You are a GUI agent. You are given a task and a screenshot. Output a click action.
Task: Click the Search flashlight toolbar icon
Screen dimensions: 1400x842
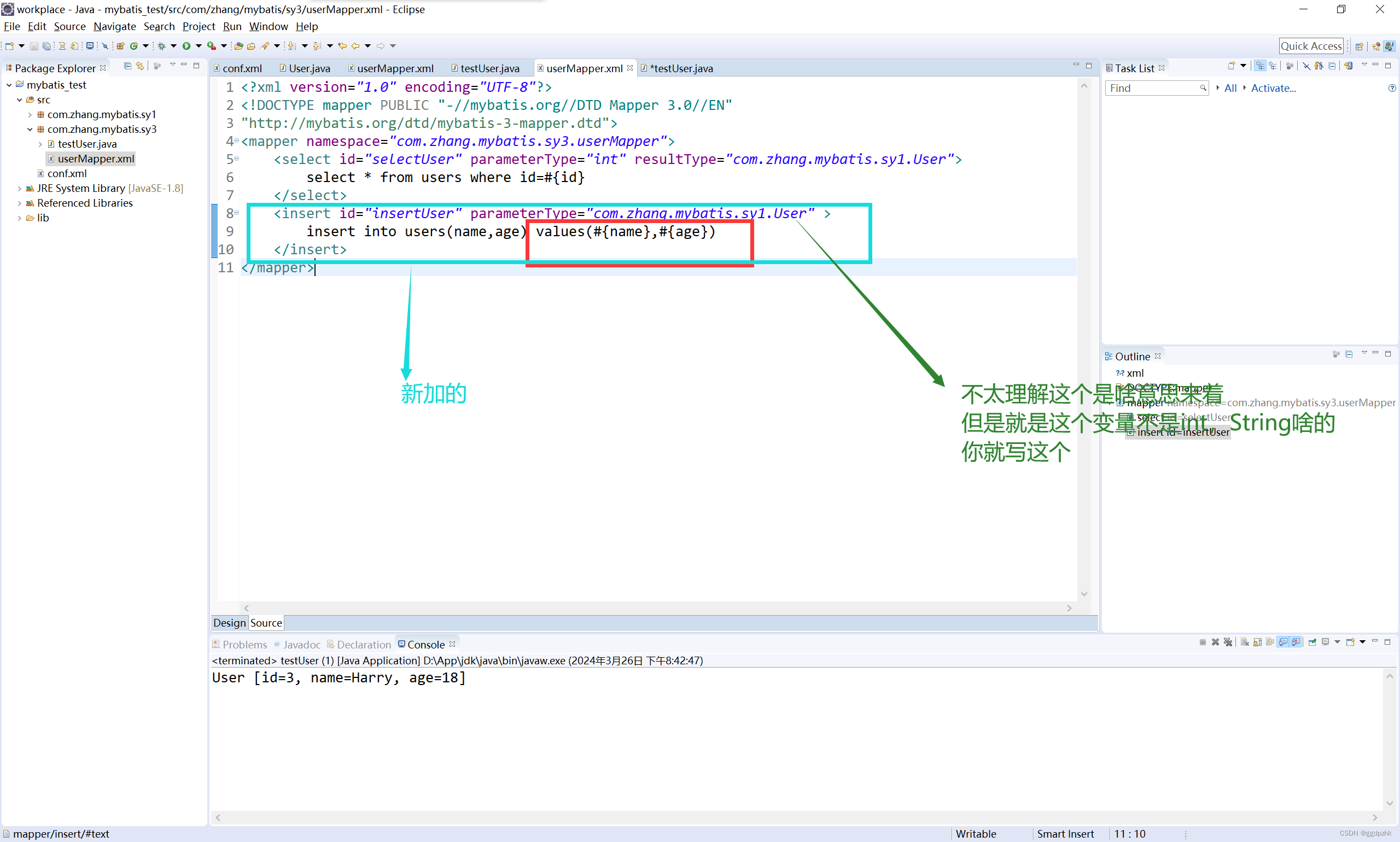(265, 46)
